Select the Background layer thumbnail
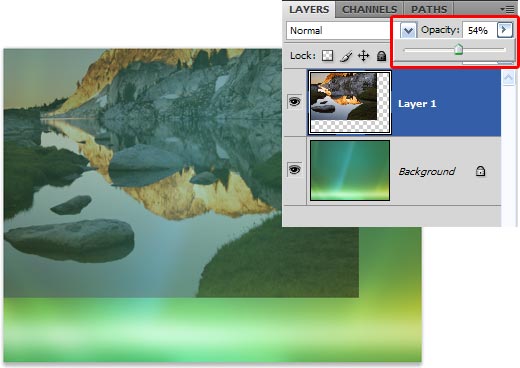The width and height of the screenshot is (520, 368). tap(350, 170)
